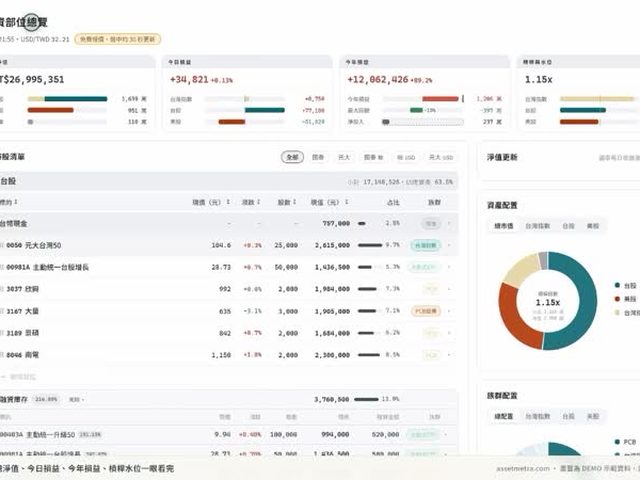Select the 元大 USD account filter pill
Image resolution: width=640 pixels, height=480 pixels.
pyautogui.click(x=441, y=157)
